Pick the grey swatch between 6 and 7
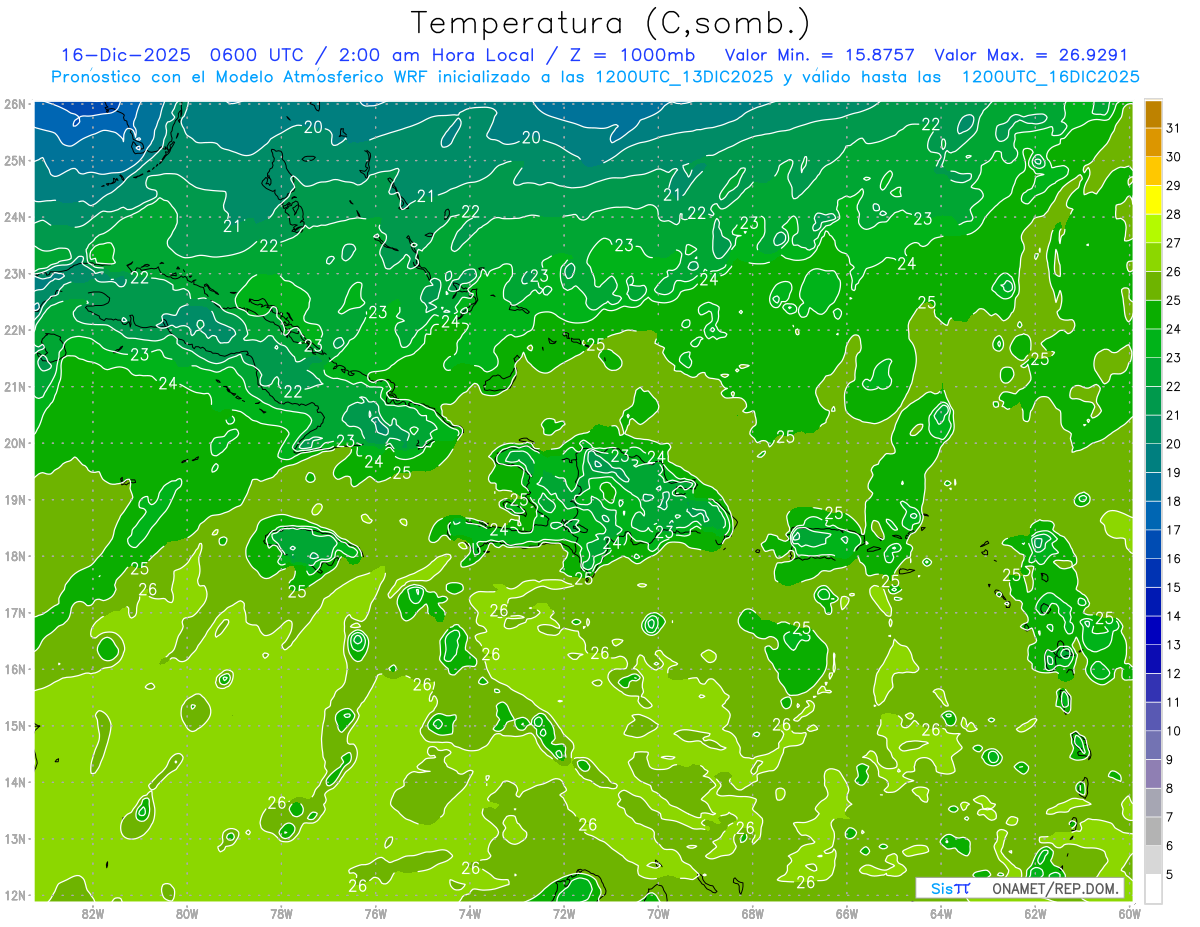This screenshot has width=1200, height=927. tap(1154, 831)
